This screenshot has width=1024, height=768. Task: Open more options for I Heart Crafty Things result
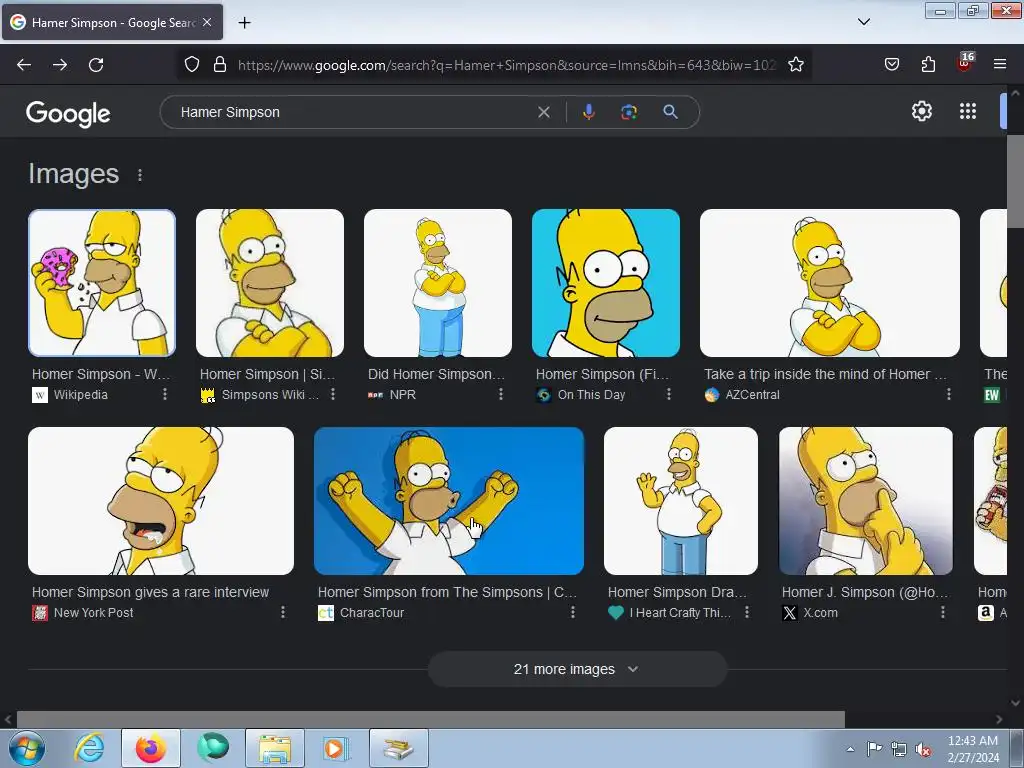point(747,613)
